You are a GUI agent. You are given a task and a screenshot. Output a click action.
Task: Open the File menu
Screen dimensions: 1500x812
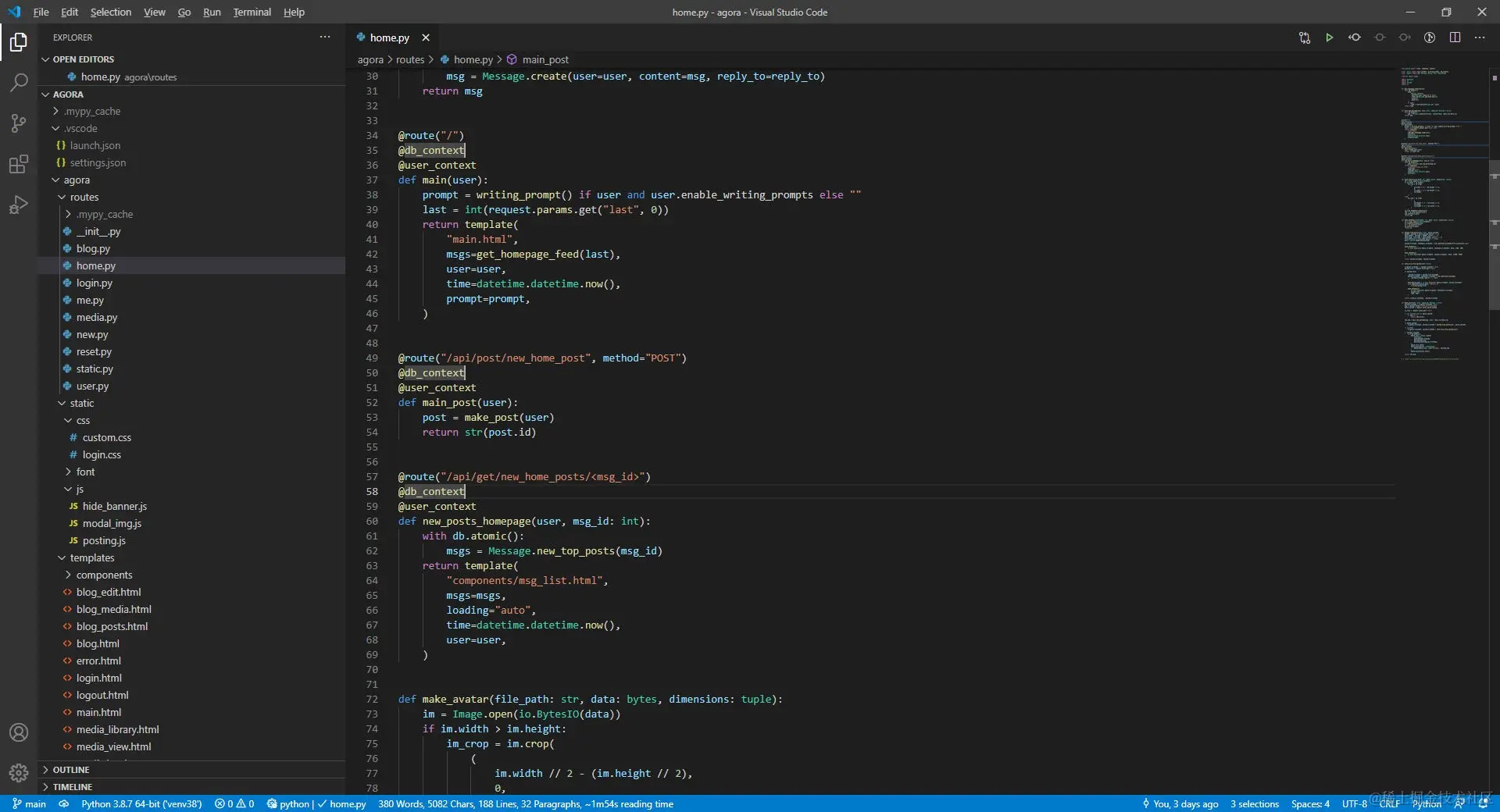[41, 12]
